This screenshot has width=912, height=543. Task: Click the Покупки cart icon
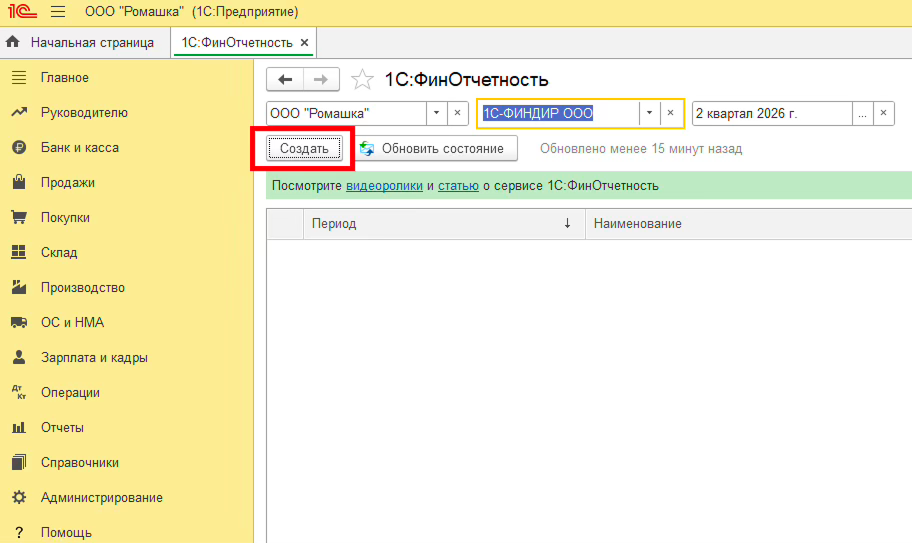click(19, 217)
